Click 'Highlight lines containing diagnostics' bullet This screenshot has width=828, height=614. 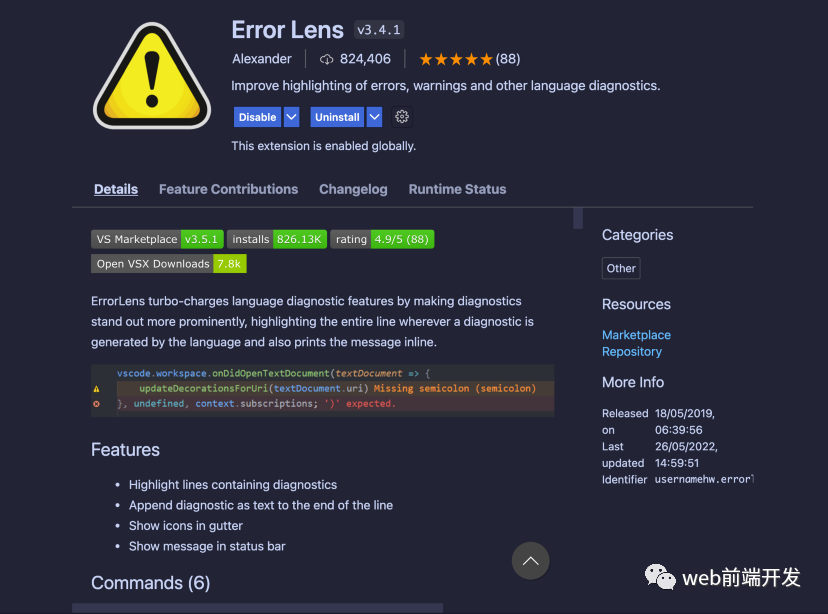coord(233,485)
